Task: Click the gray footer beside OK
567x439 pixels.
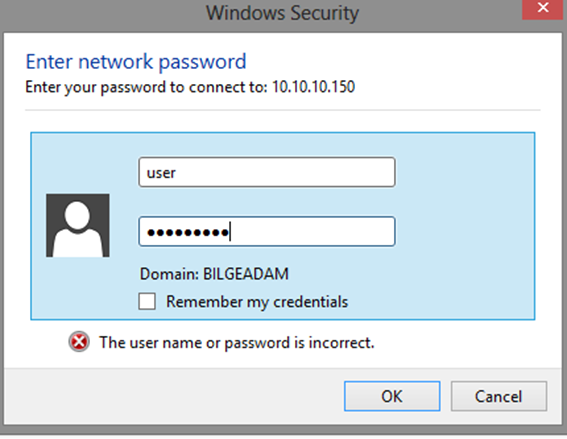Action: coord(174,396)
